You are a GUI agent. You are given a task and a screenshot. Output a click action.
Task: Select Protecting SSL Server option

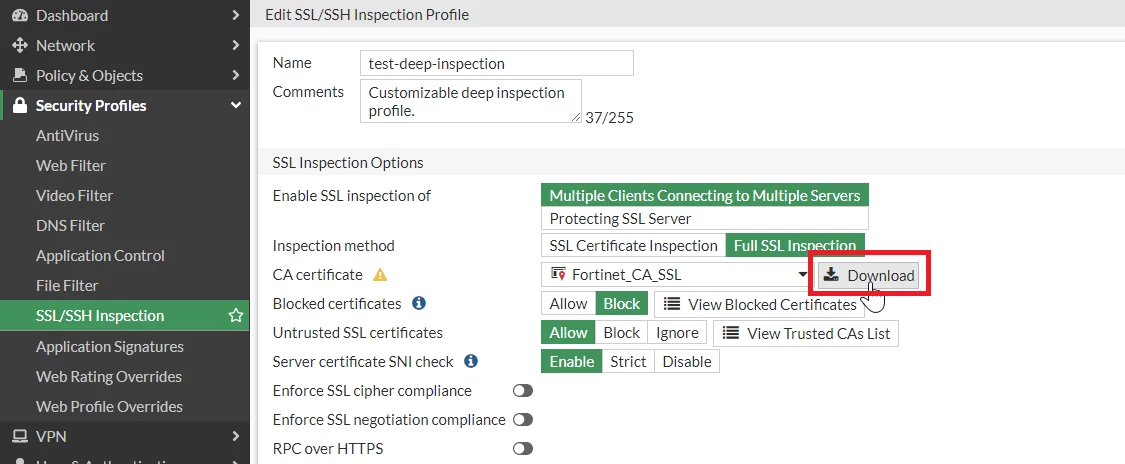(x=705, y=218)
